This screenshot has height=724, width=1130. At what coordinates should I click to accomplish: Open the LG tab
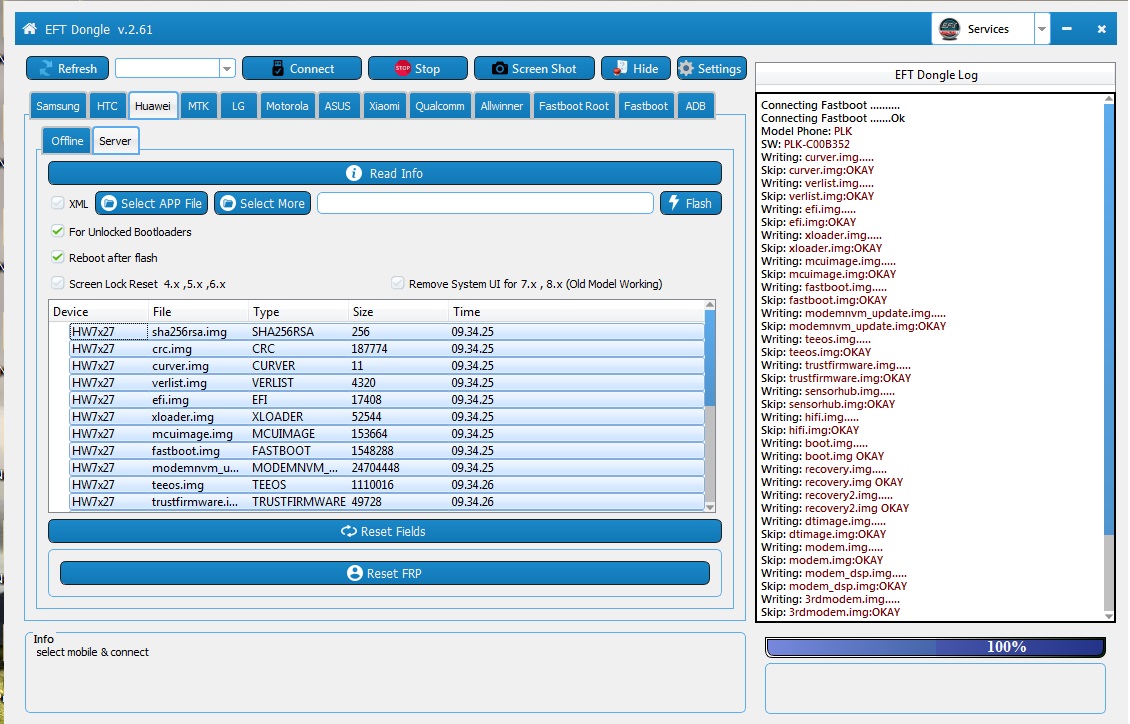point(239,106)
